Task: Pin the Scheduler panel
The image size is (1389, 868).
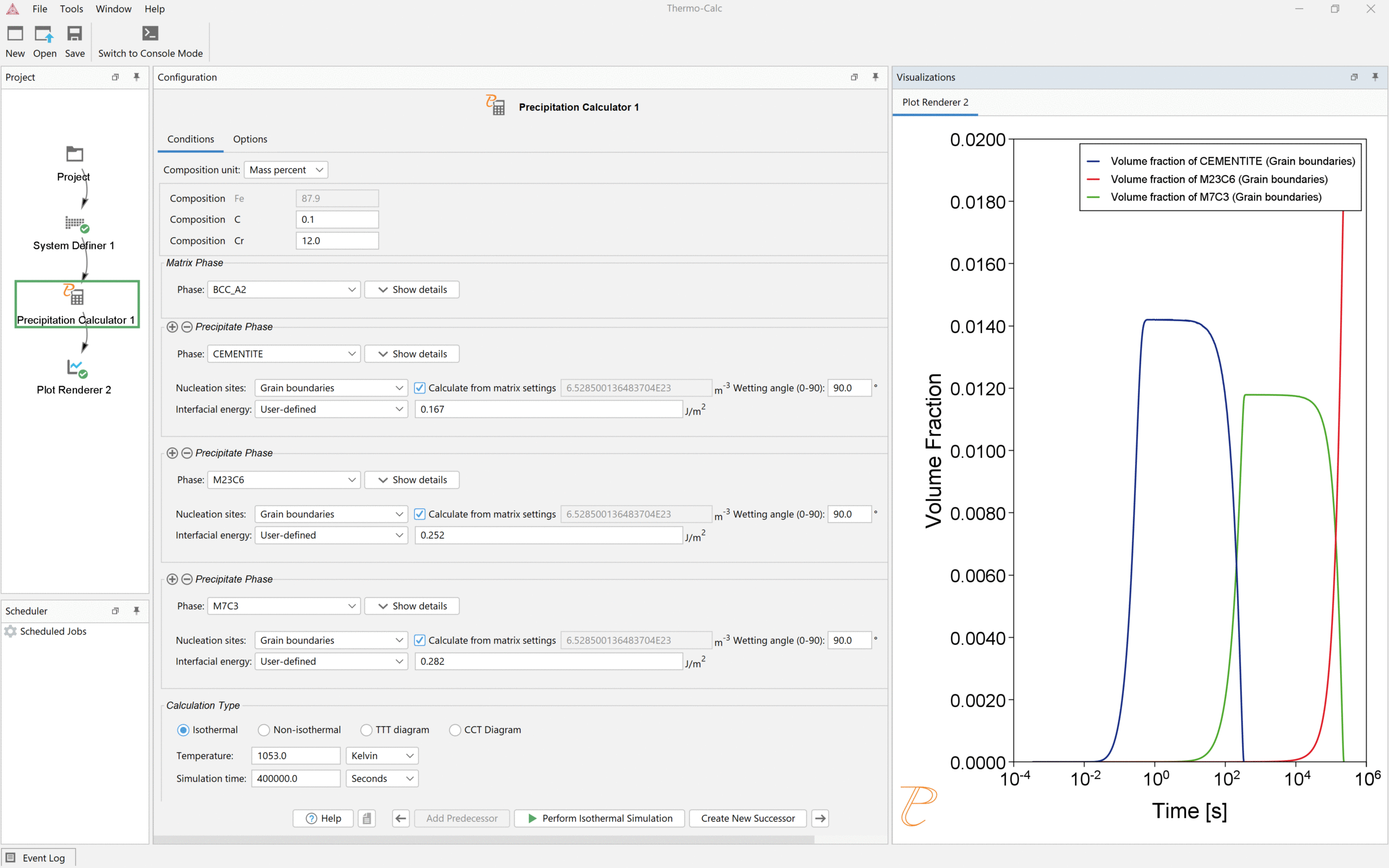Action: [136, 611]
